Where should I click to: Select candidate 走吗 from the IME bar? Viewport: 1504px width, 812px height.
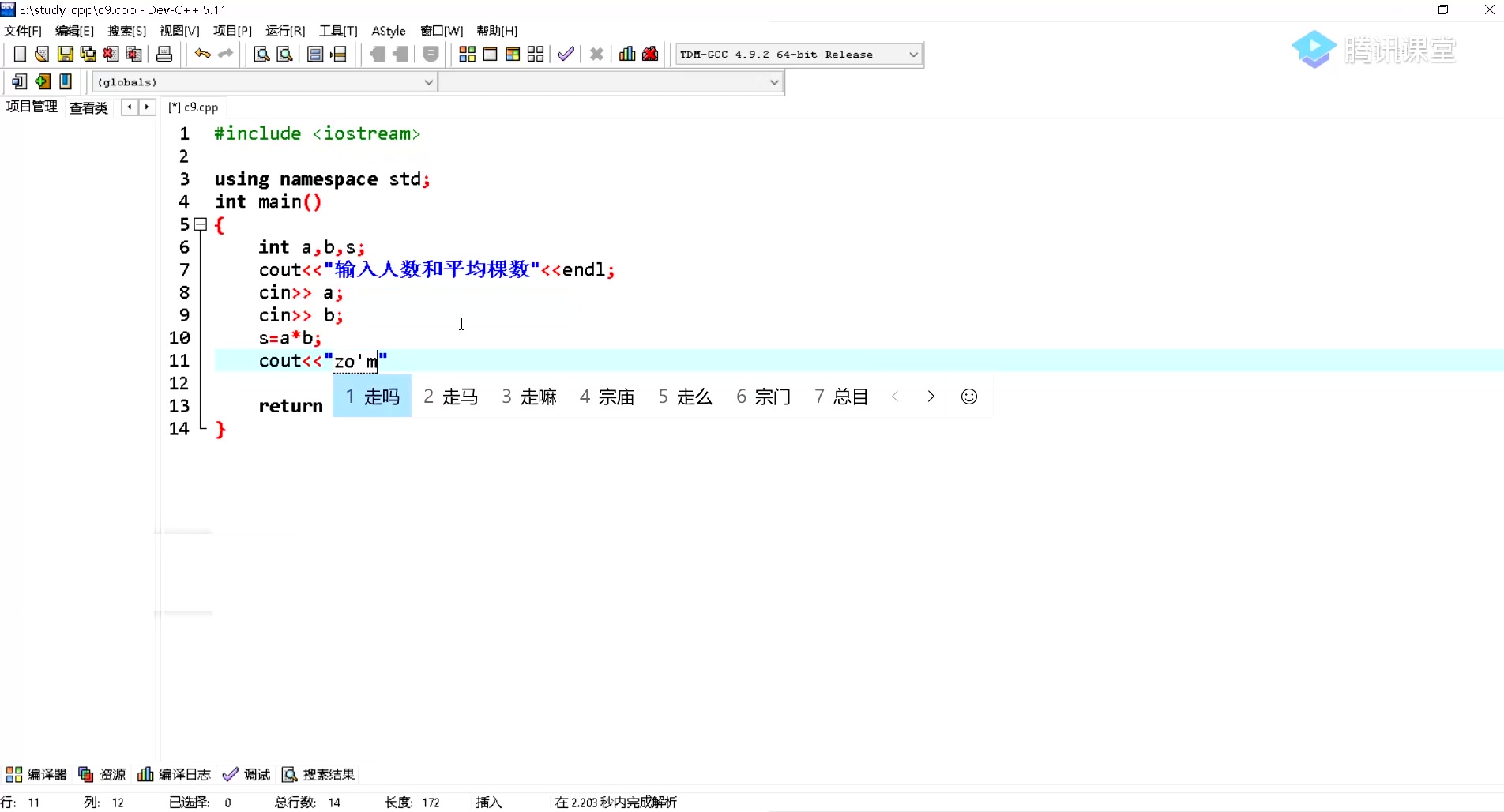click(373, 397)
